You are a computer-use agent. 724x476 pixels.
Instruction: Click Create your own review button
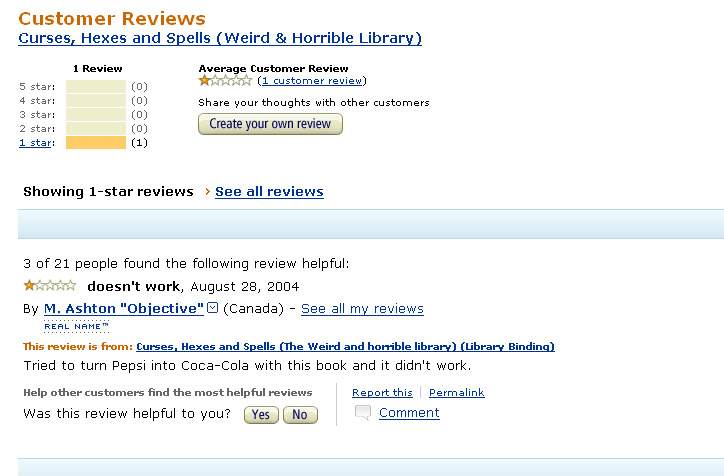tap(270, 124)
